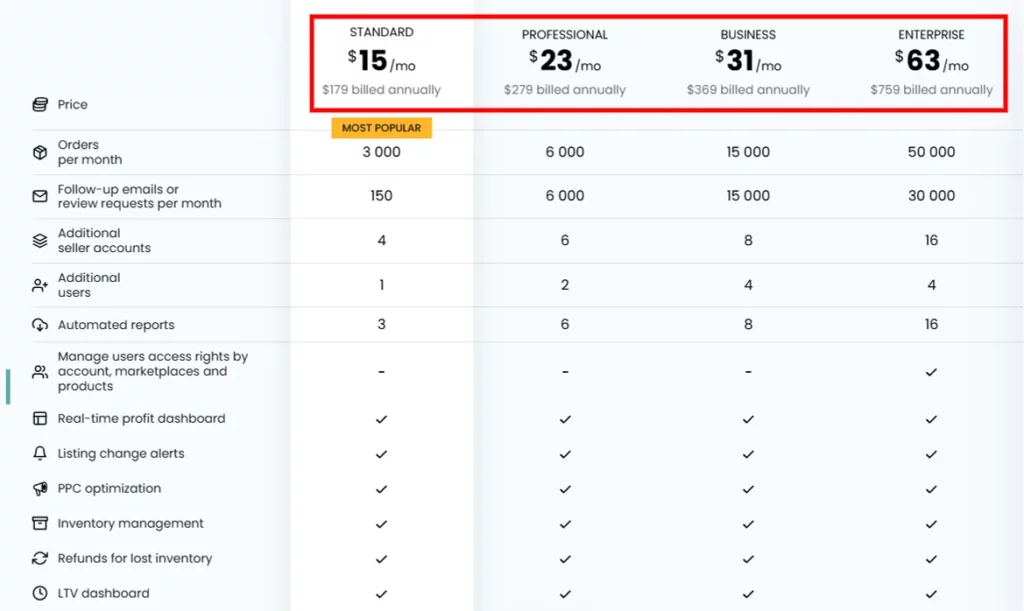Click the 'Inventory management' label

131,523
